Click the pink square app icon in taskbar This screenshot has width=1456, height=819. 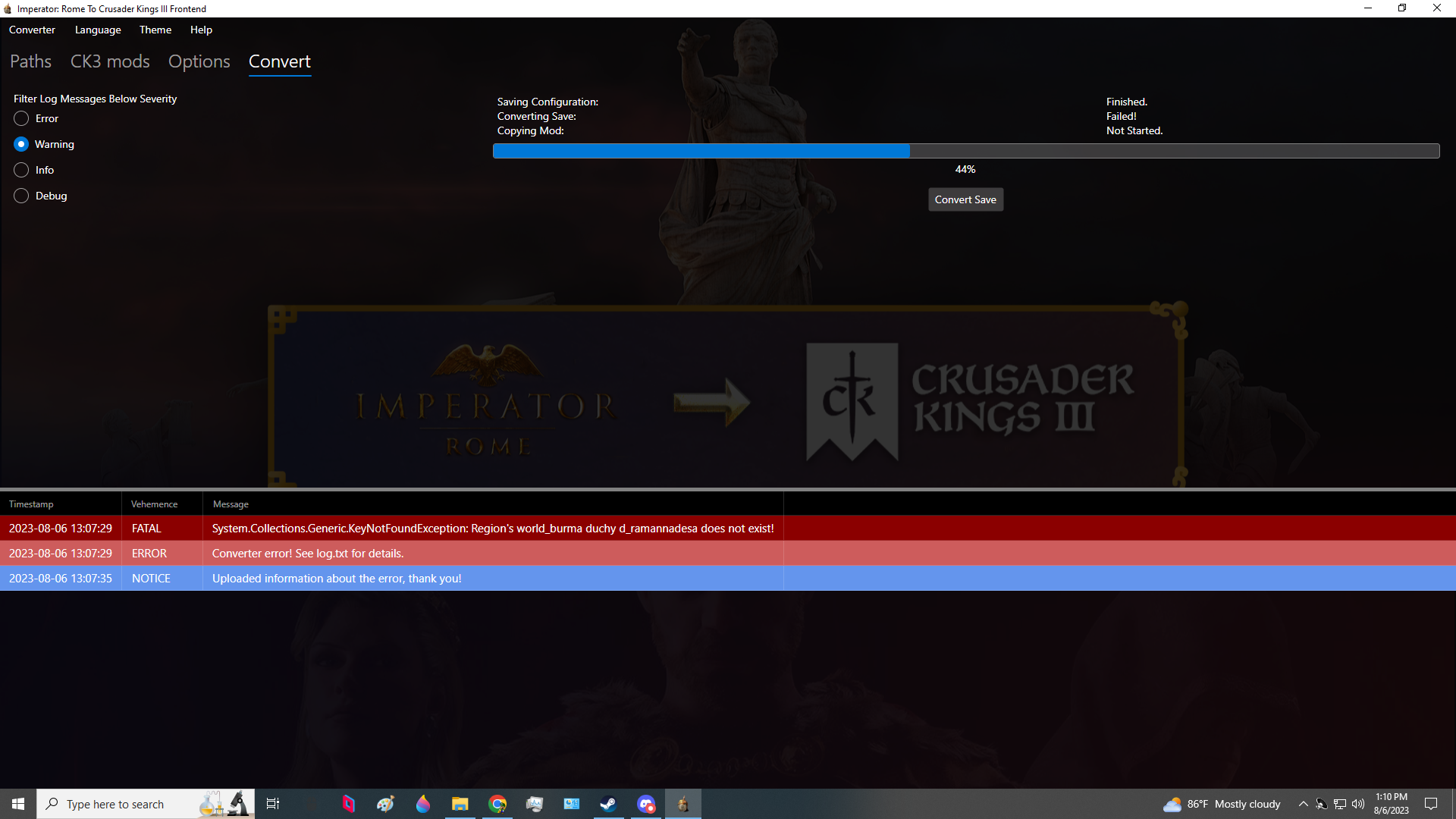(x=349, y=804)
